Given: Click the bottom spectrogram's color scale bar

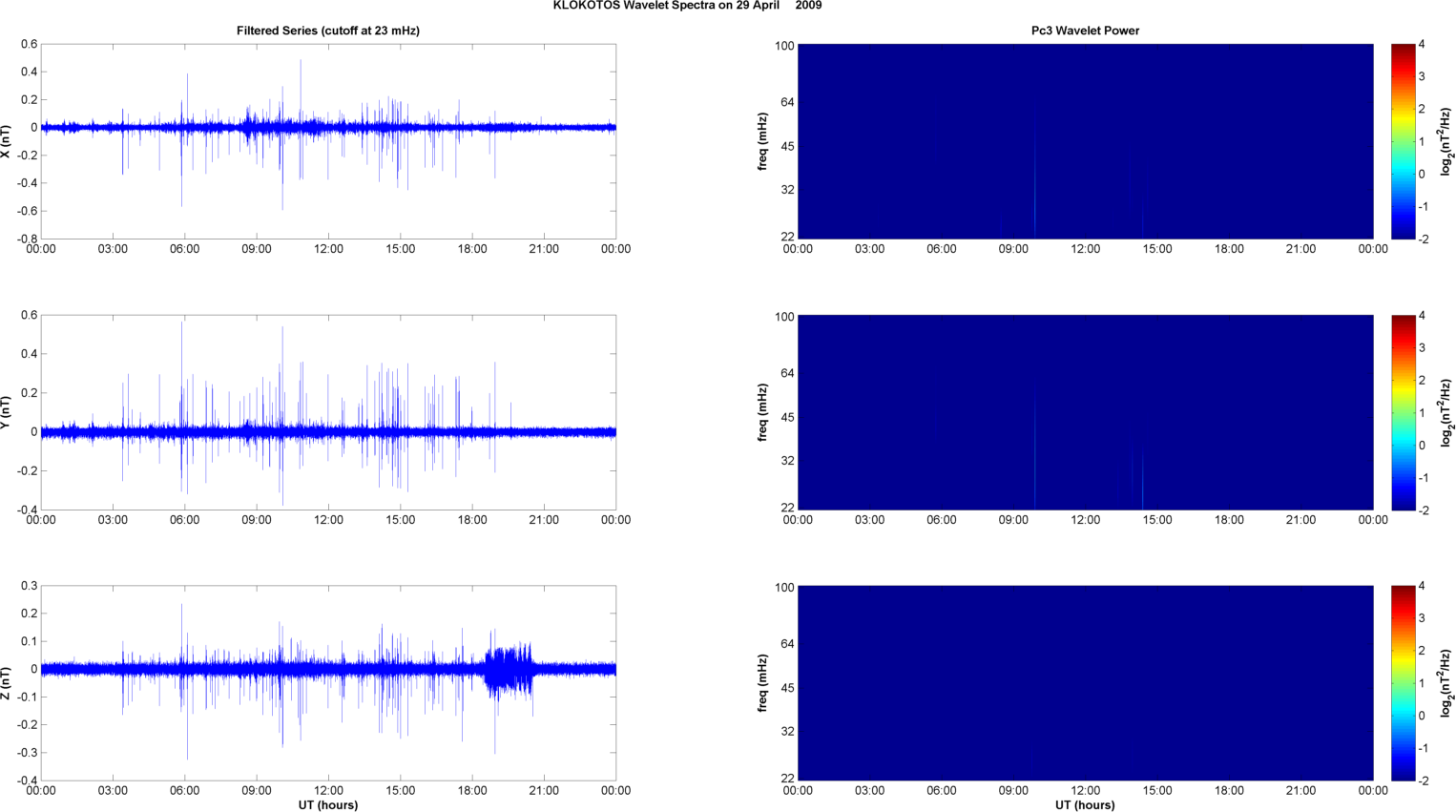Looking at the screenshot, I should [x=1403, y=683].
